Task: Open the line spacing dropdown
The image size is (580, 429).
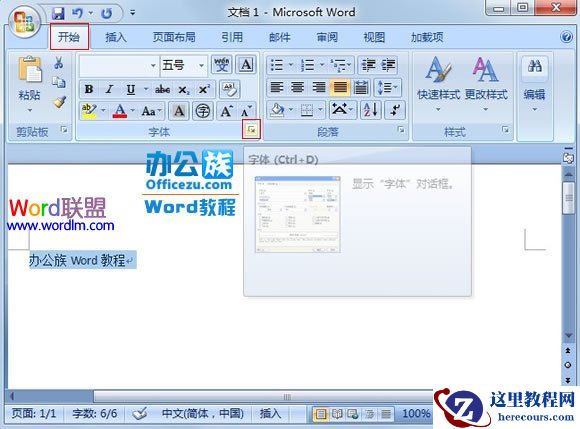Action: click(x=387, y=88)
